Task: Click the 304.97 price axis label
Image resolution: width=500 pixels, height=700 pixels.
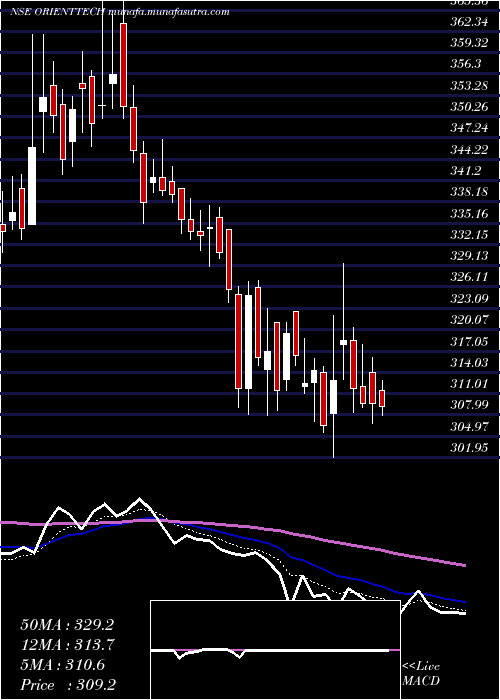Action: click(x=468, y=426)
